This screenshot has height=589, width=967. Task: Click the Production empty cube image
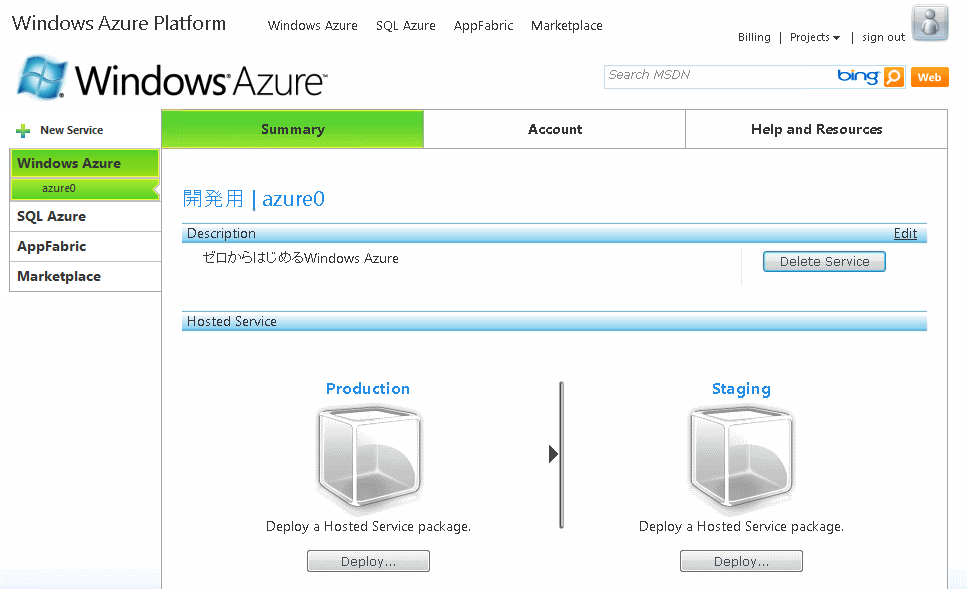point(369,458)
